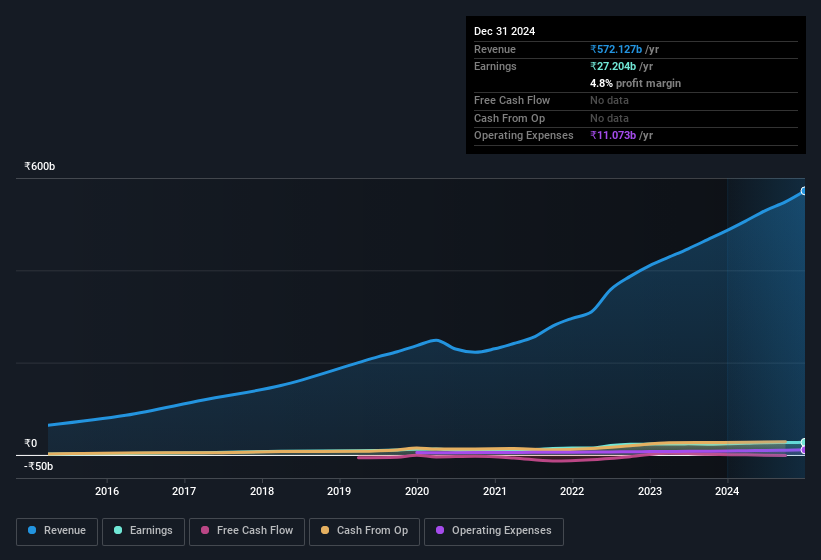
Task: Toggle the Revenue series legend button
Action: point(57,531)
